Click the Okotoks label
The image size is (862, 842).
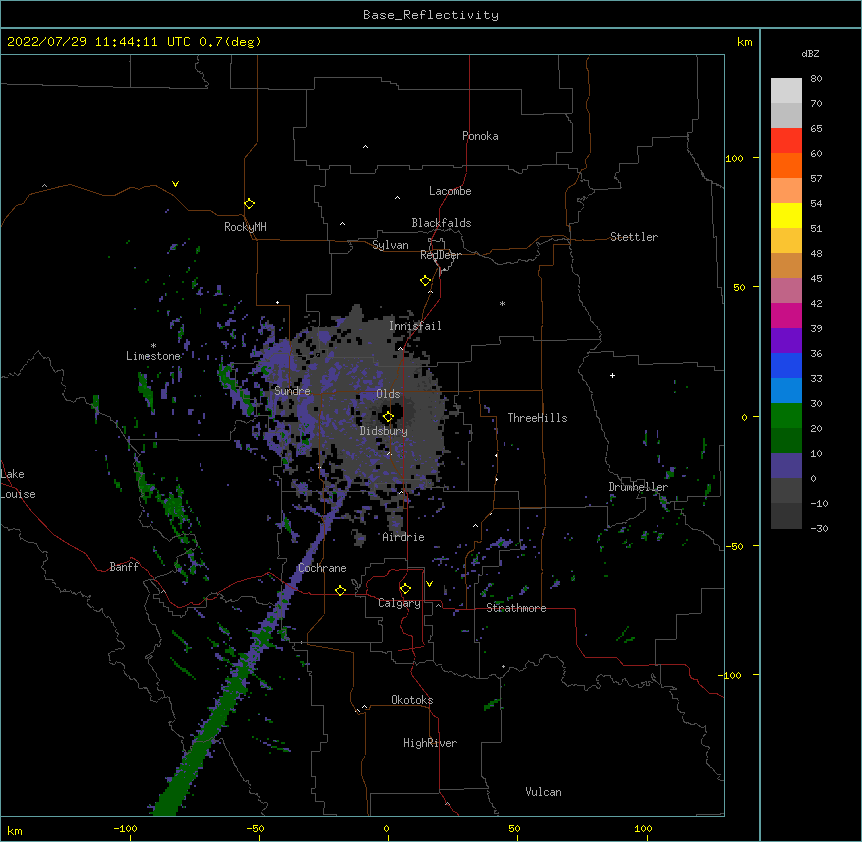tap(412, 700)
